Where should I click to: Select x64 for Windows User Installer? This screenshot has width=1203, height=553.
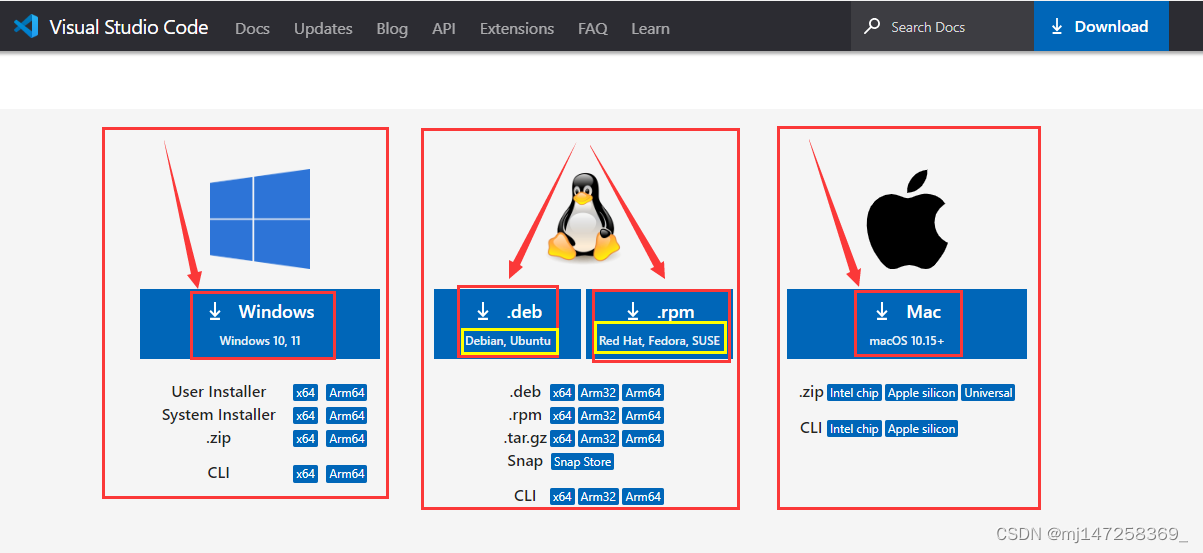(x=305, y=392)
